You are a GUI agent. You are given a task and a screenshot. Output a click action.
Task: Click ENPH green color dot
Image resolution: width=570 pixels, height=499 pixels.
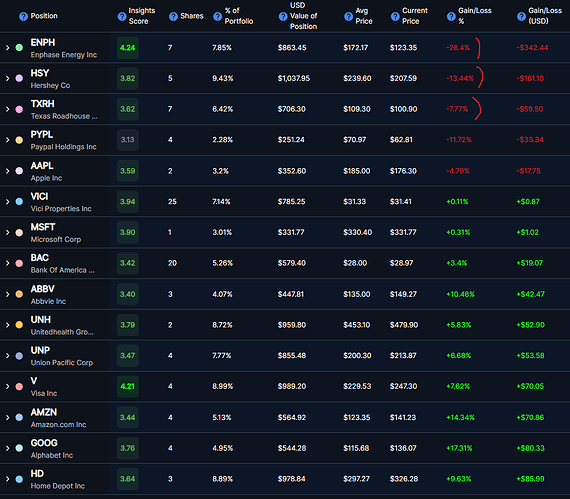19,48
